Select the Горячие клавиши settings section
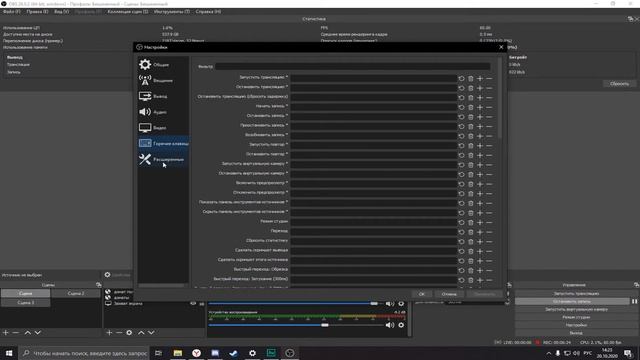Image resolution: width=640 pixels, height=360 pixels. pyautogui.click(x=163, y=143)
